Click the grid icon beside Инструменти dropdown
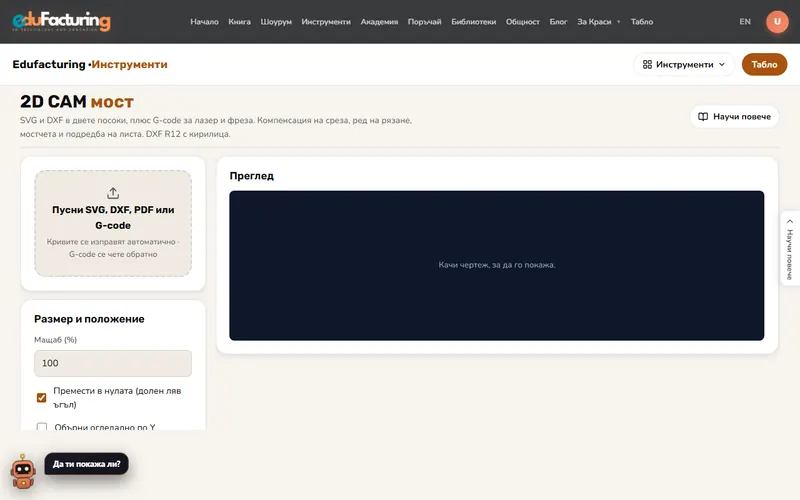This screenshot has width=800, height=500. [647, 64]
